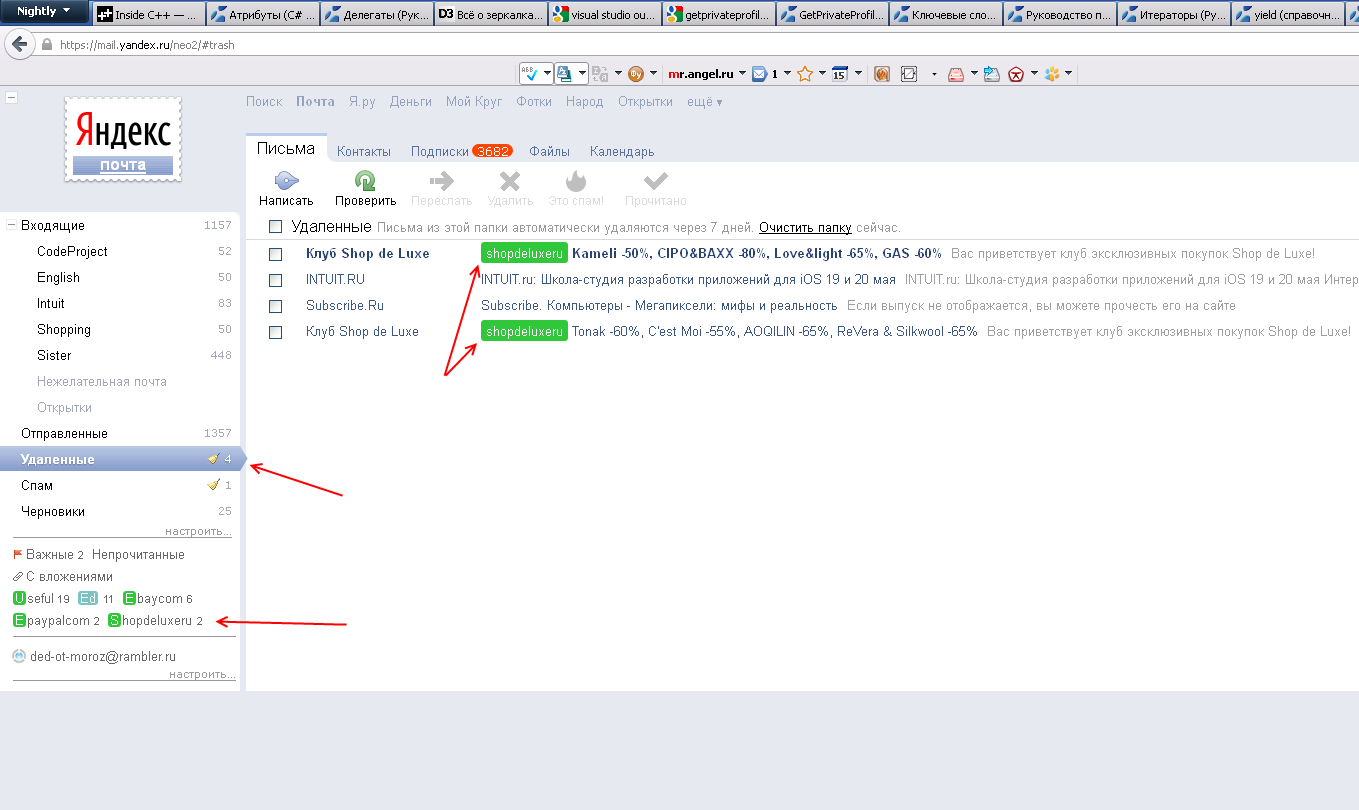Click broom icon next to Удаленные folder
The height and width of the screenshot is (810, 1359).
click(x=213, y=459)
